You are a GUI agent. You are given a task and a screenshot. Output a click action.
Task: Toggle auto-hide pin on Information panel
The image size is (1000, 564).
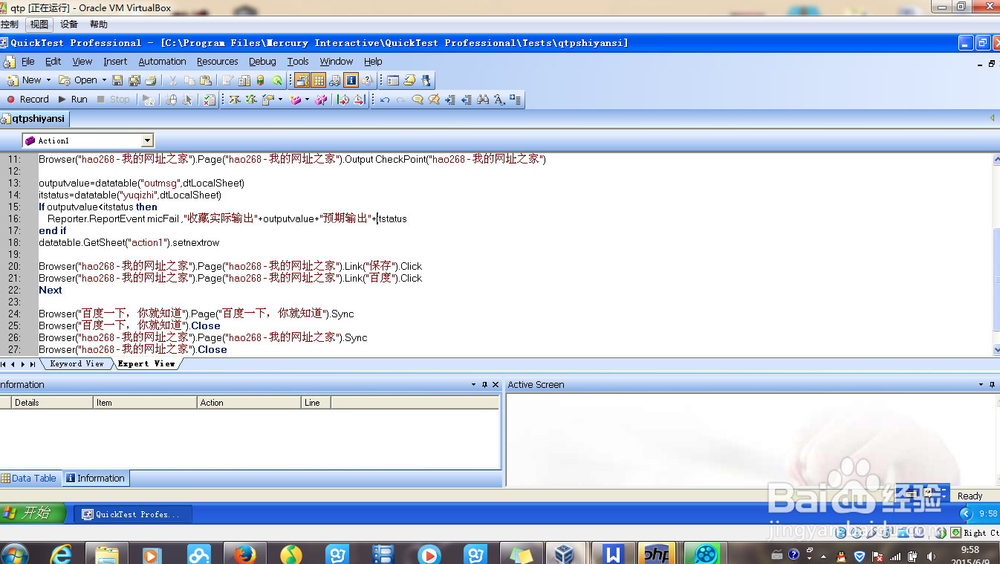485,385
